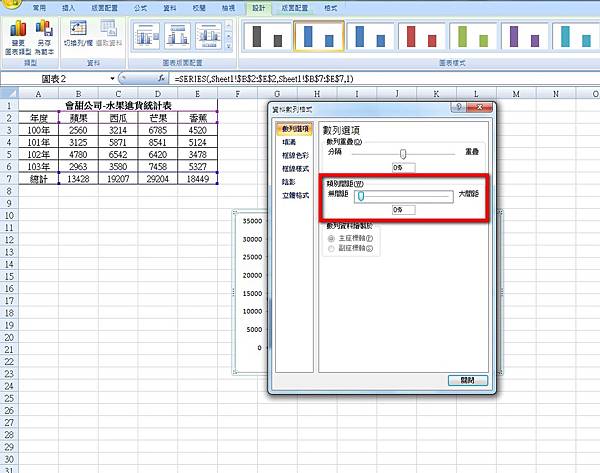Apply the green chart style

click(473, 36)
